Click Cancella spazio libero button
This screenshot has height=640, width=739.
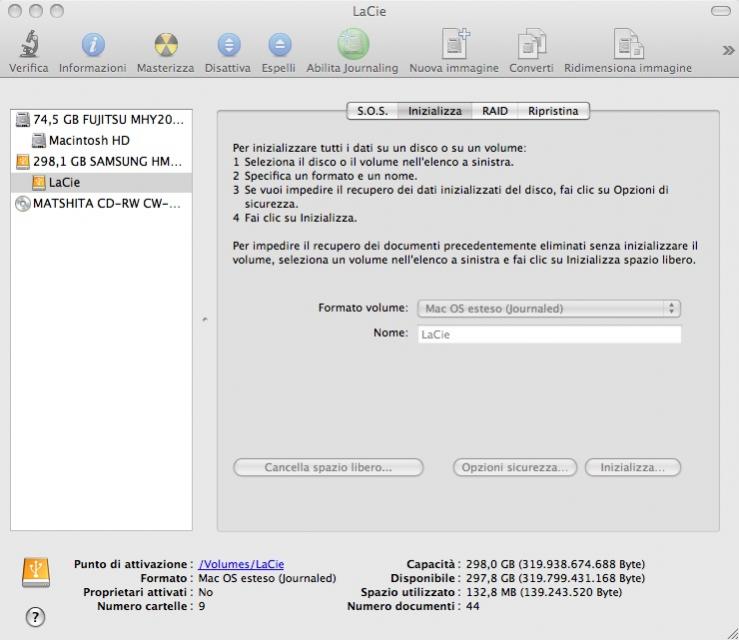[x=328, y=468]
